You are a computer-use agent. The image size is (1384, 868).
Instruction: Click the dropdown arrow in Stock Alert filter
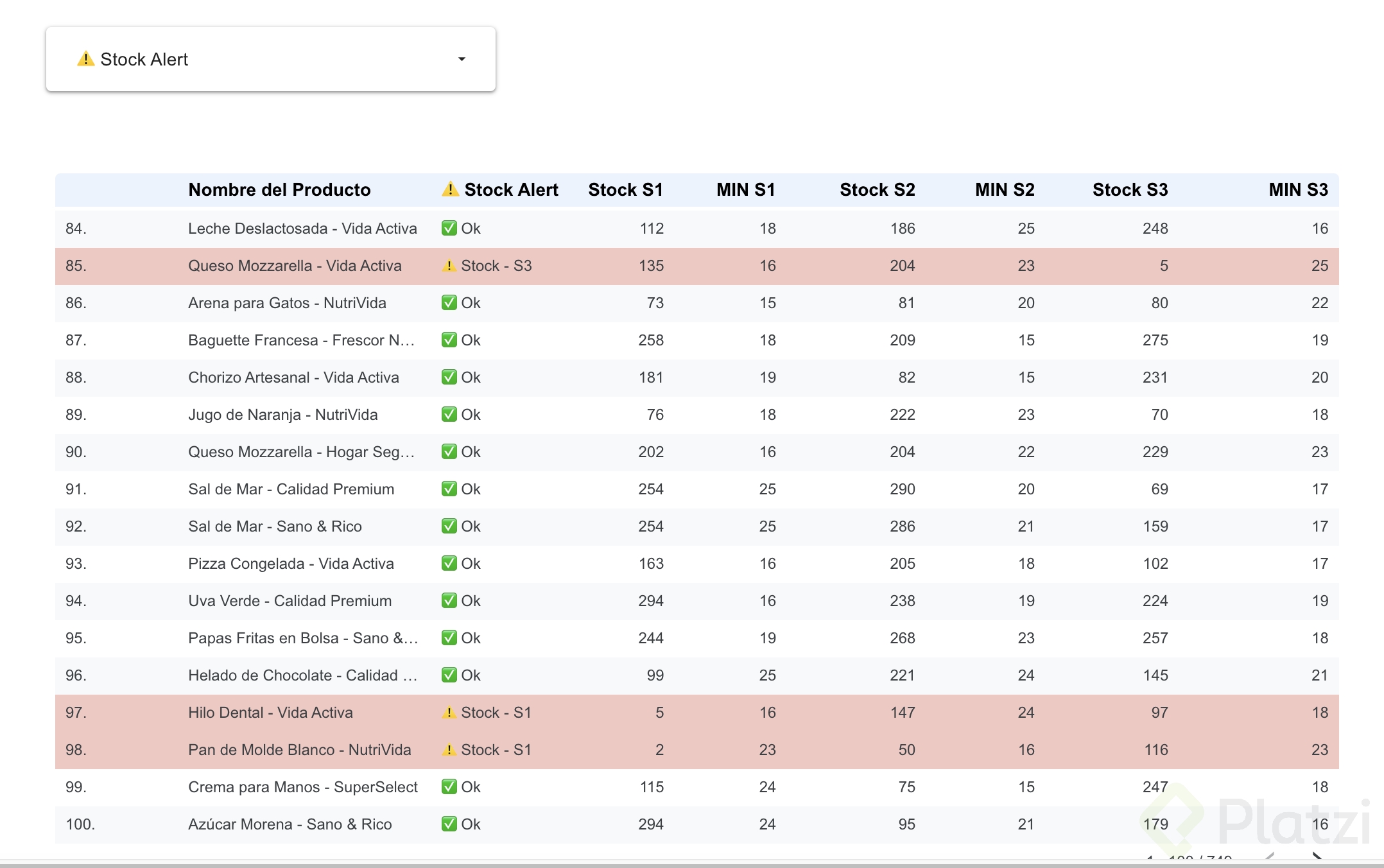tap(462, 59)
